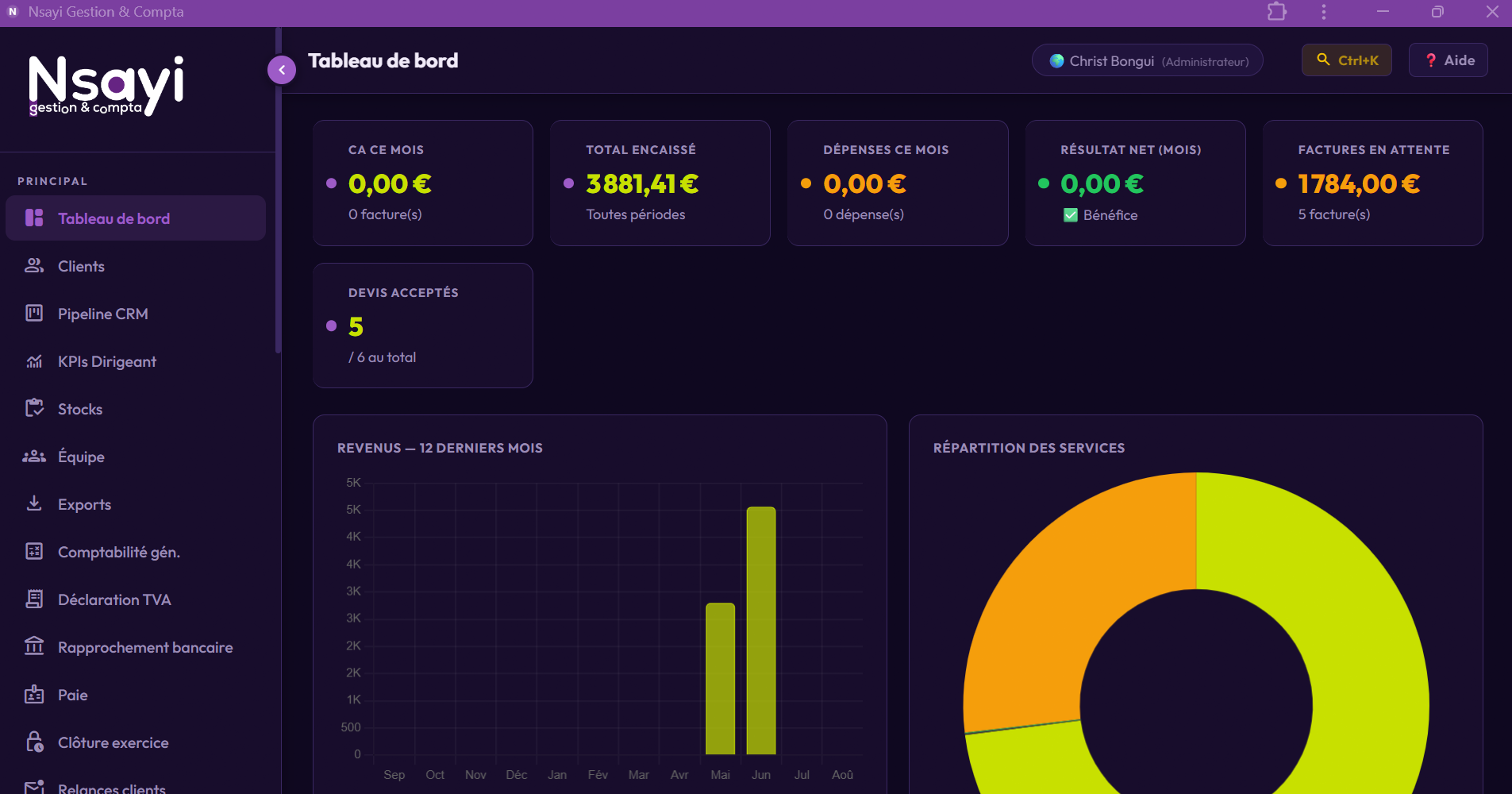Click the 'Toutes périodes' label
The height and width of the screenshot is (794, 1512).
636,214
